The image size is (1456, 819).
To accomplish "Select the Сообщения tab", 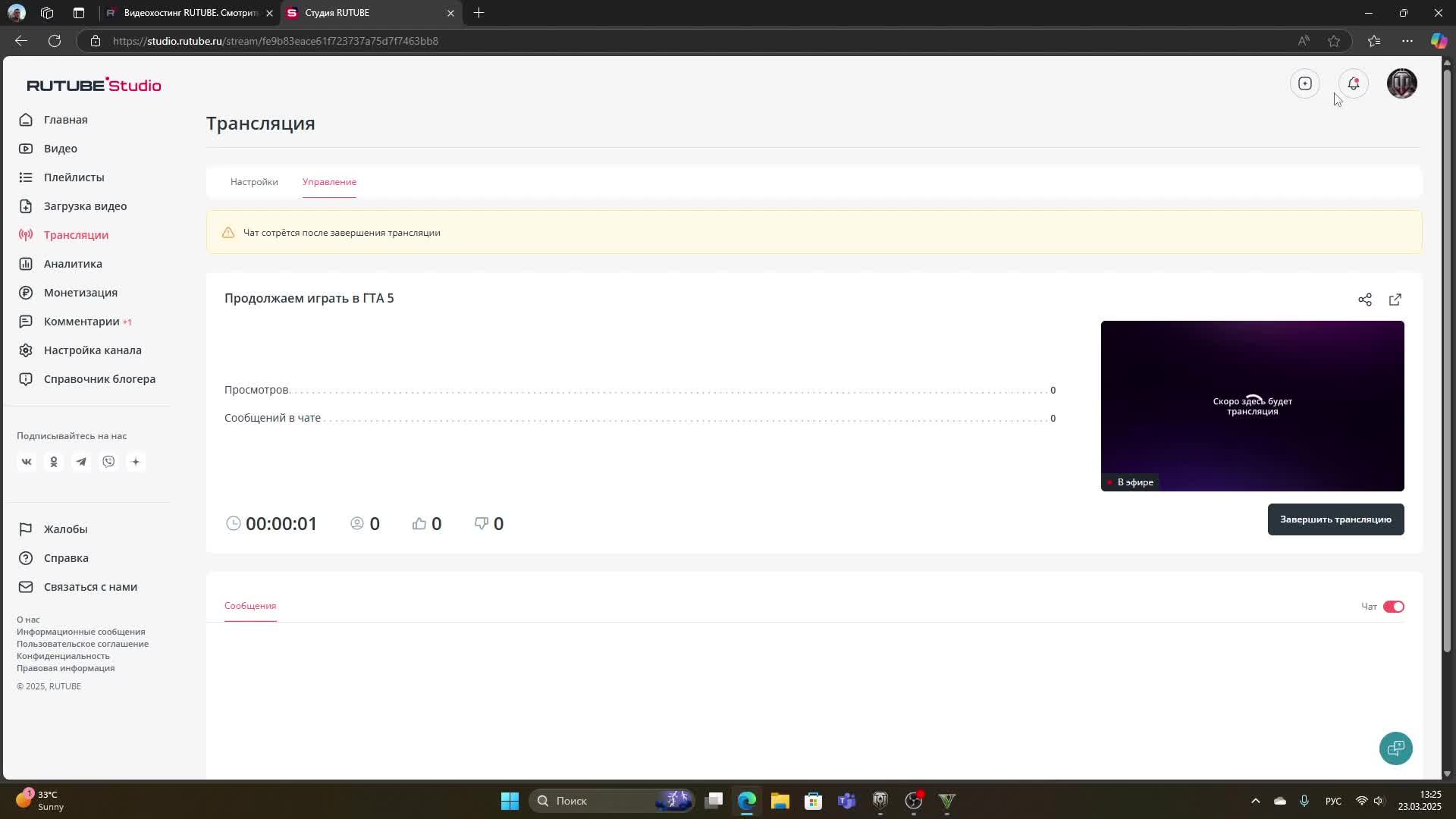I will pyautogui.click(x=250, y=606).
